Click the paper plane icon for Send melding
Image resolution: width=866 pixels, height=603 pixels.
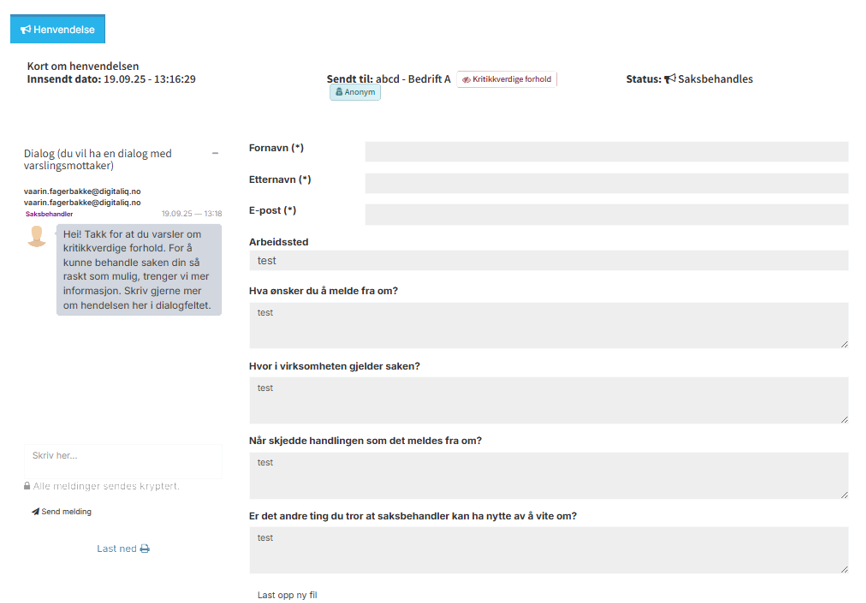[x=35, y=512]
